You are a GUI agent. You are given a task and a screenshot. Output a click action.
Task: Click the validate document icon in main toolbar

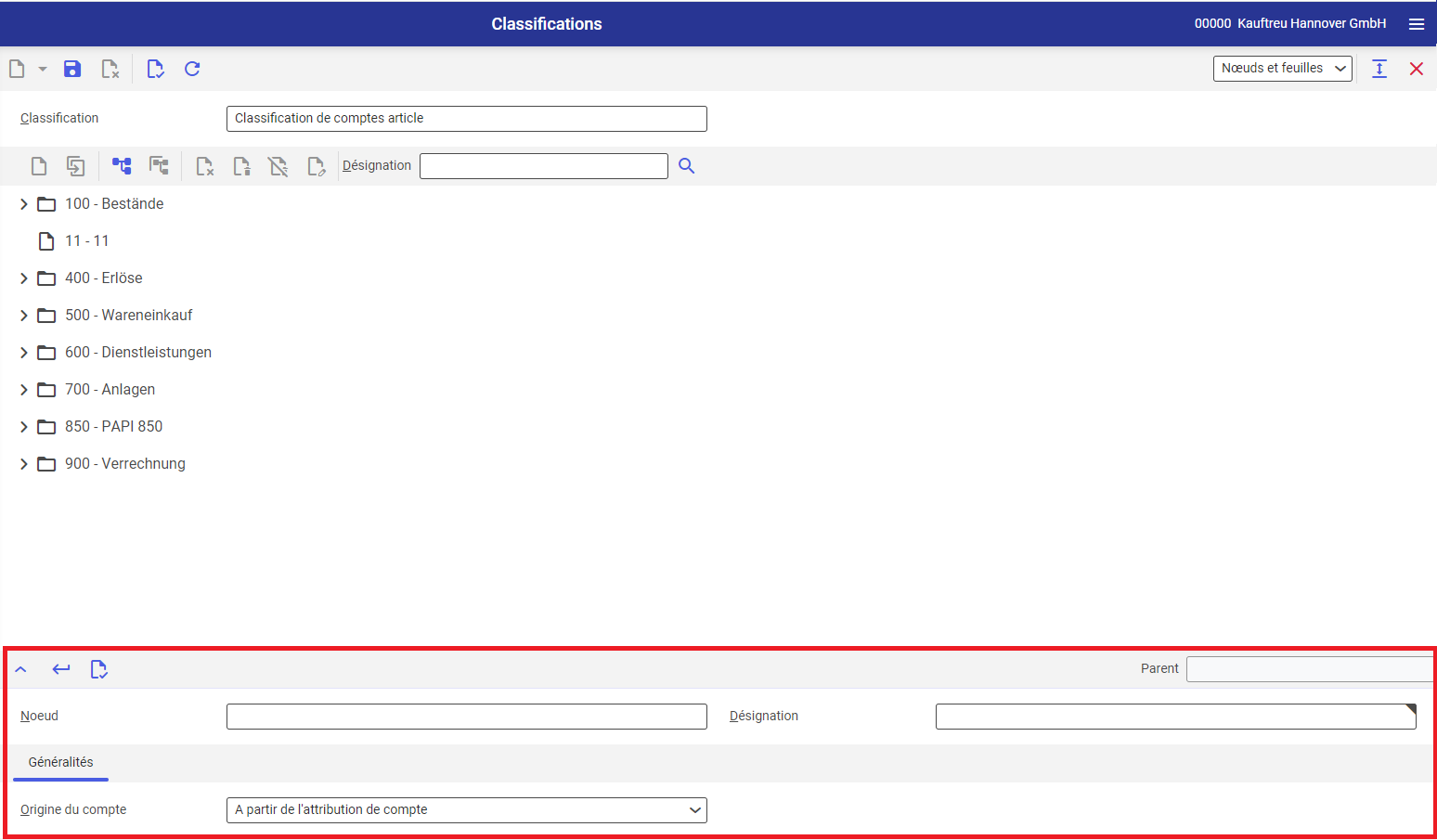pos(155,69)
